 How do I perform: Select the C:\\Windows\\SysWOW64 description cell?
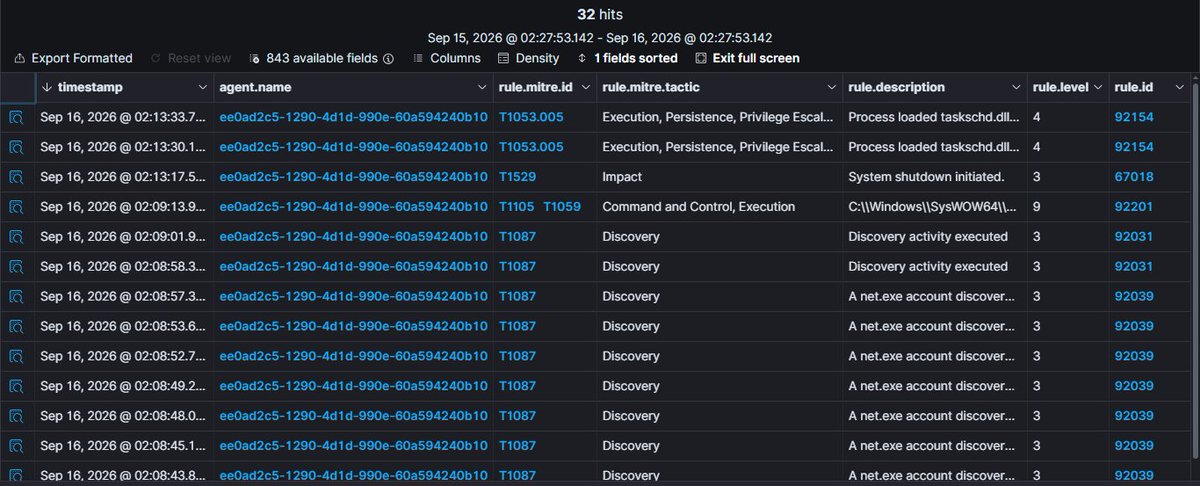tap(935, 207)
